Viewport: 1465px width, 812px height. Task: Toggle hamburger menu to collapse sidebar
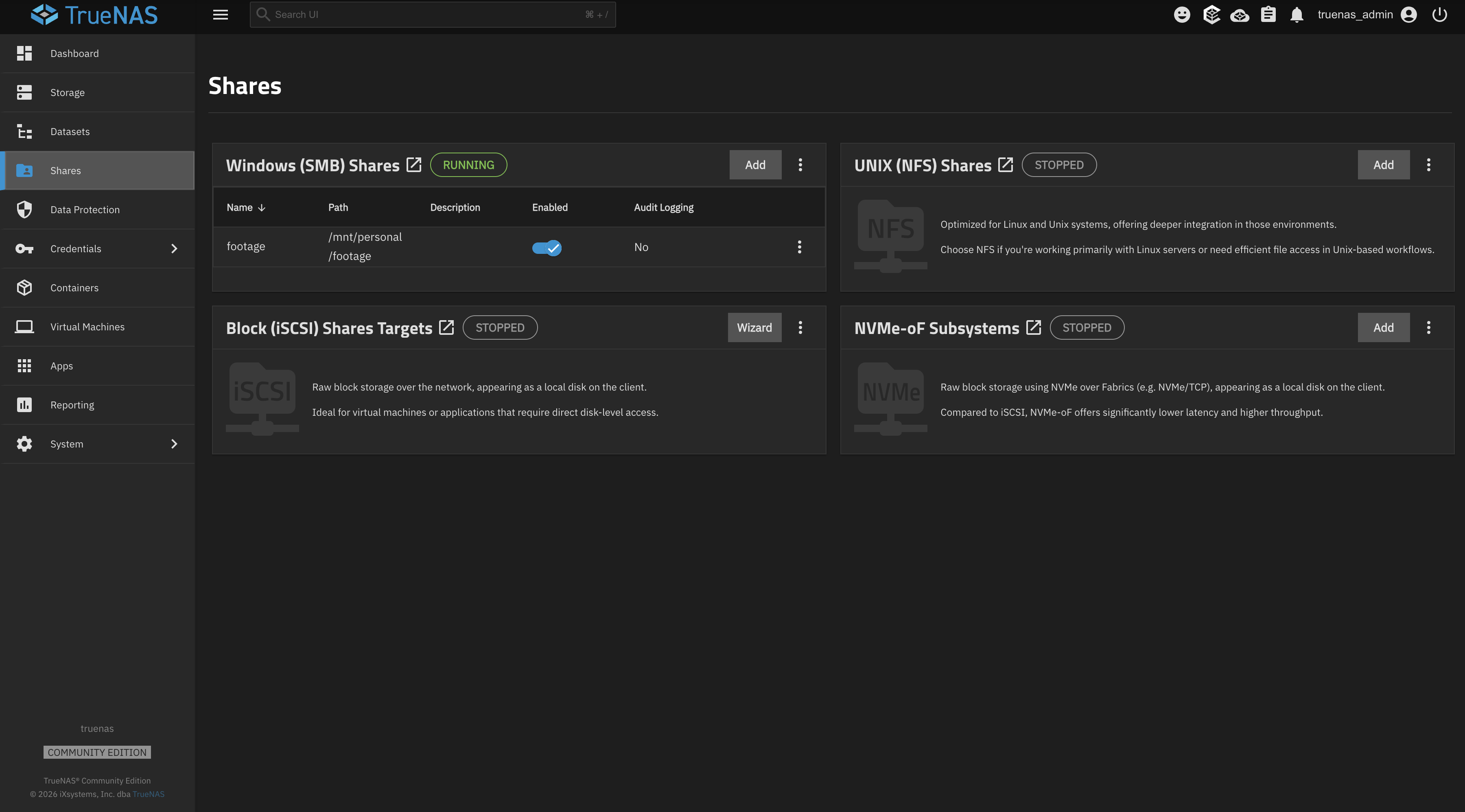coord(220,15)
